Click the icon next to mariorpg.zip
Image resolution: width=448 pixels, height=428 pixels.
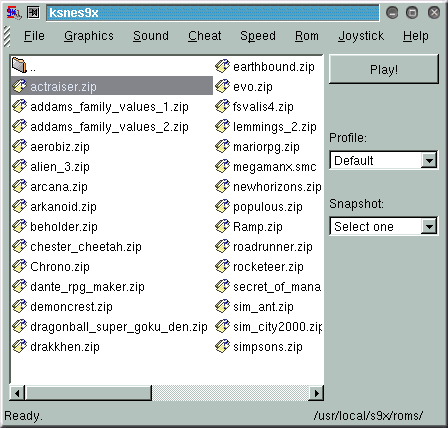point(222,147)
